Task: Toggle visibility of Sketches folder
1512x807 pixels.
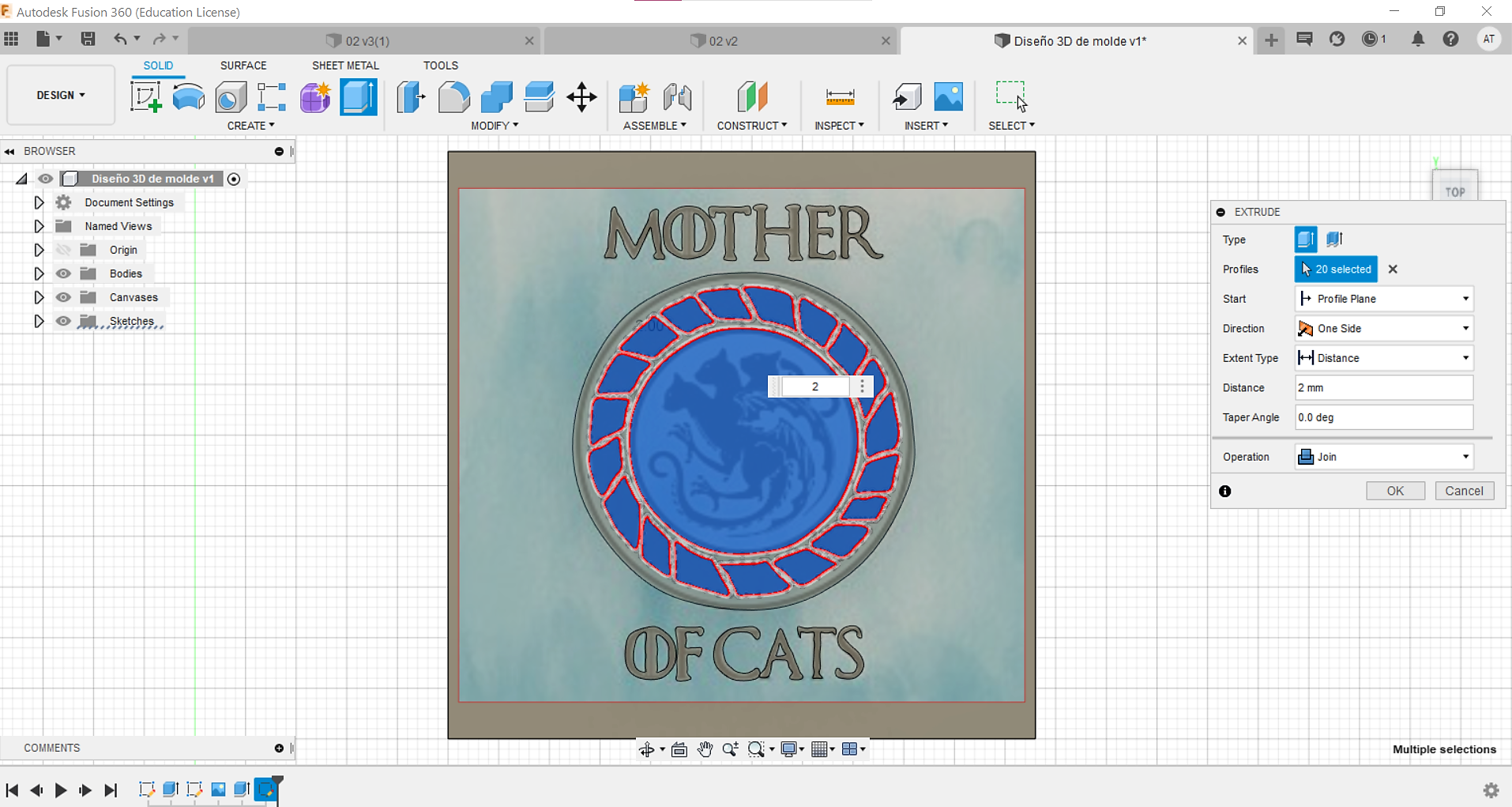Action: (x=63, y=321)
